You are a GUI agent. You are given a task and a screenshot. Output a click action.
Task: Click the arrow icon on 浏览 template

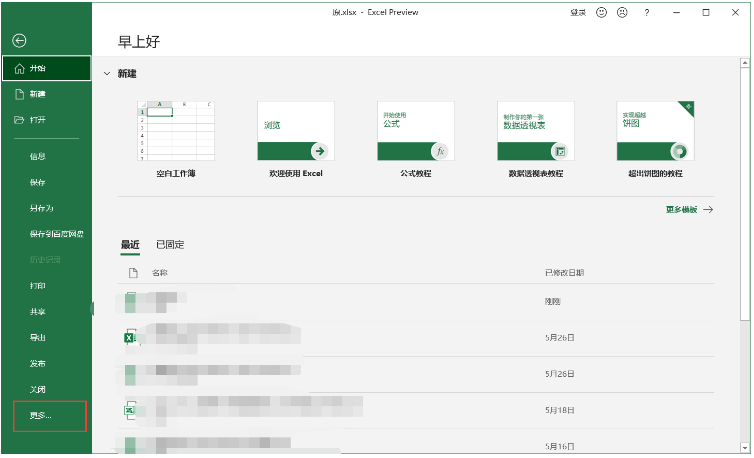(x=319, y=151)
